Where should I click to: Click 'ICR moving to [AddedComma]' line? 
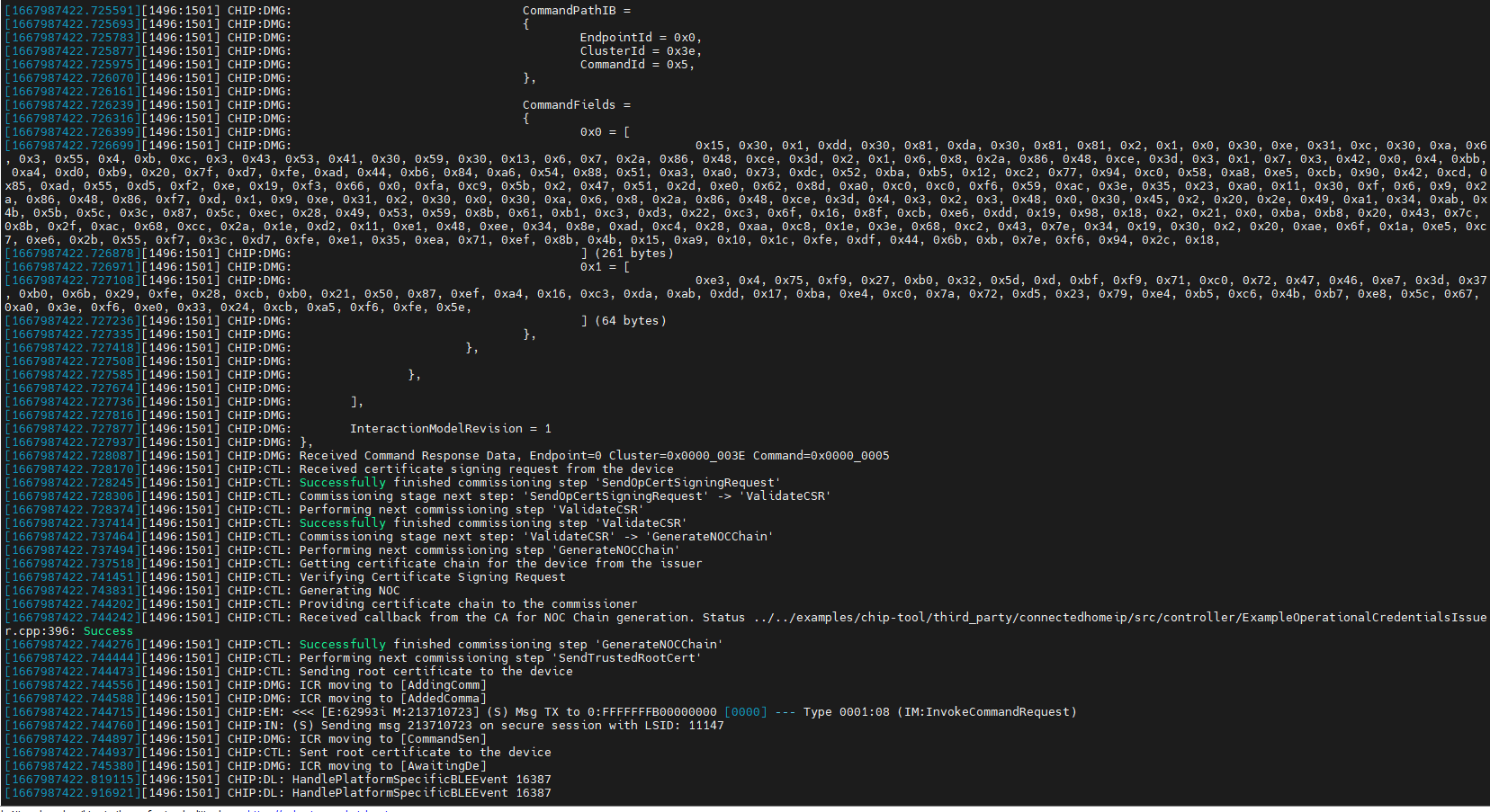[392, 699]
